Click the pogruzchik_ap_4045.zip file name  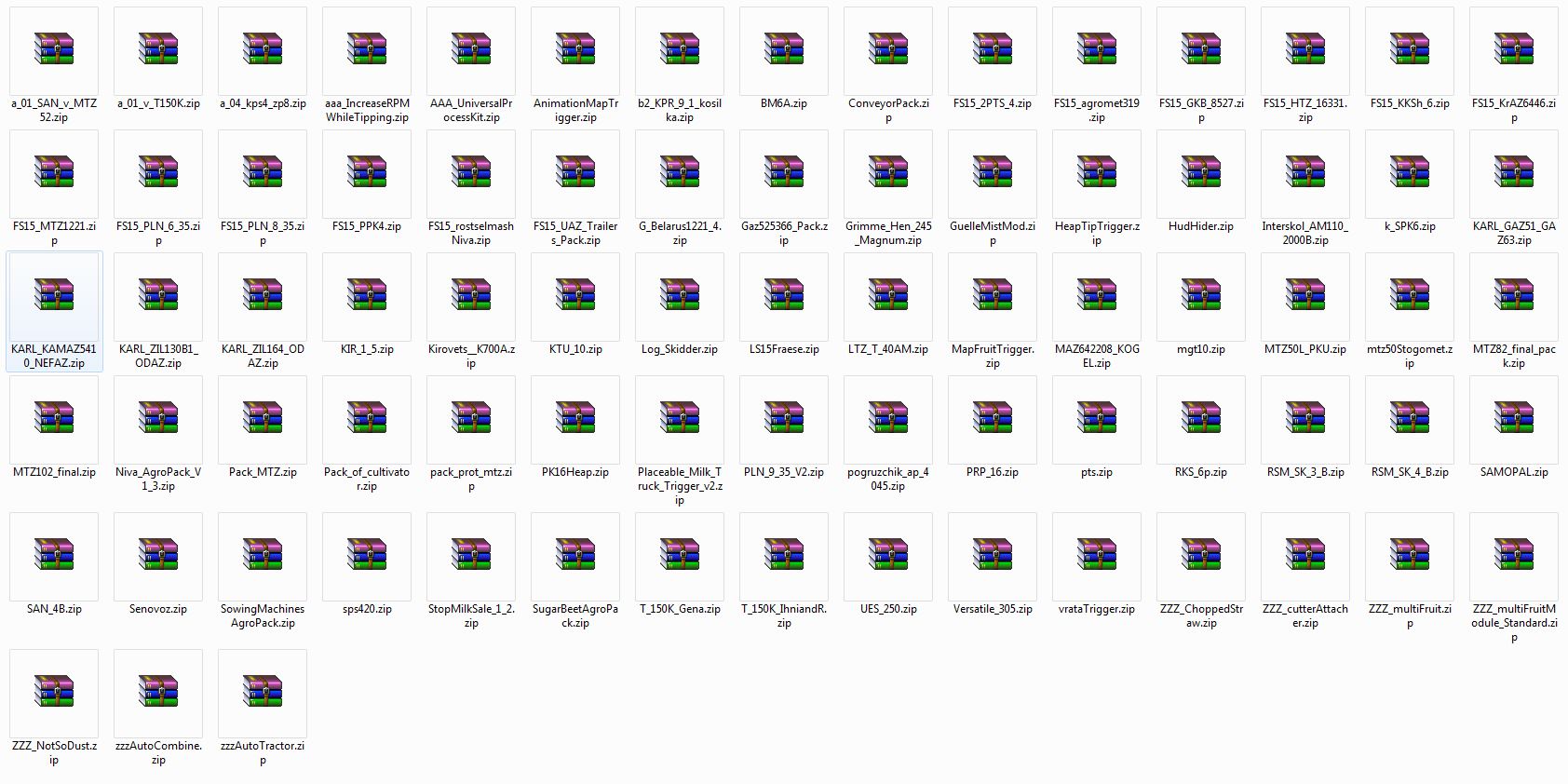(888, 480)
